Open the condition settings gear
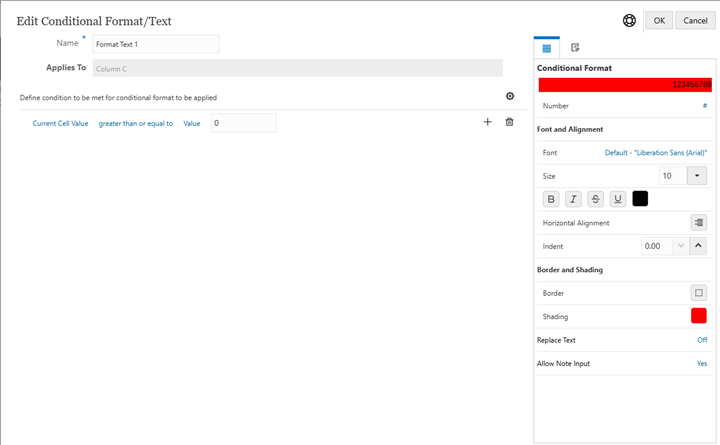 click(510, 96)
